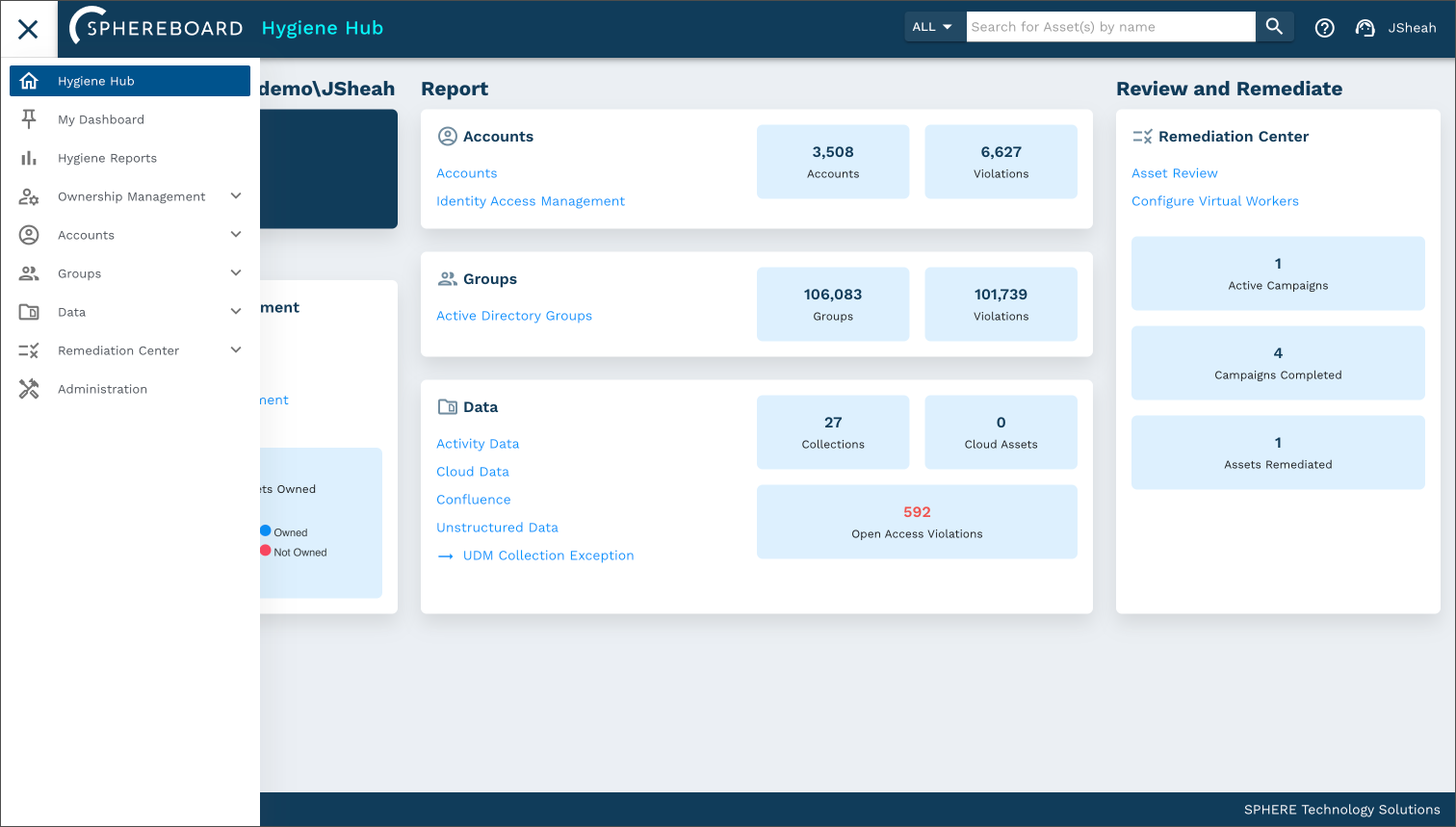
Task: Expand the Groups submenu chevron
Action: click(x=236, y=273)
